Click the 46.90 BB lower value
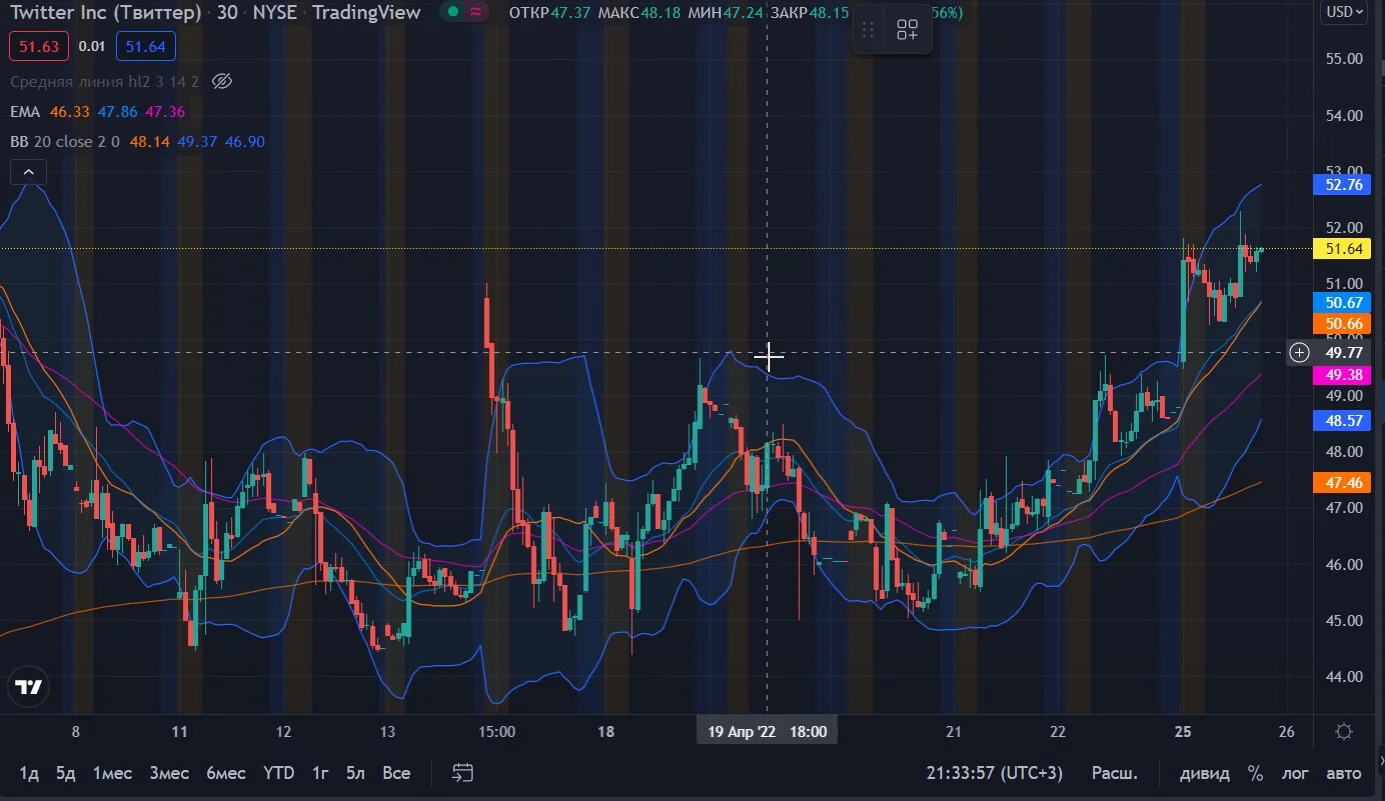This screenshot has width=1385, height=801. point(245,142)
